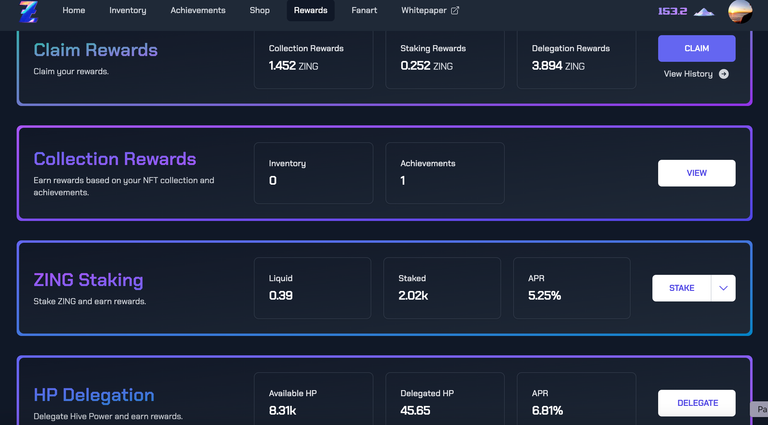Open the Achievements tab

198,10
